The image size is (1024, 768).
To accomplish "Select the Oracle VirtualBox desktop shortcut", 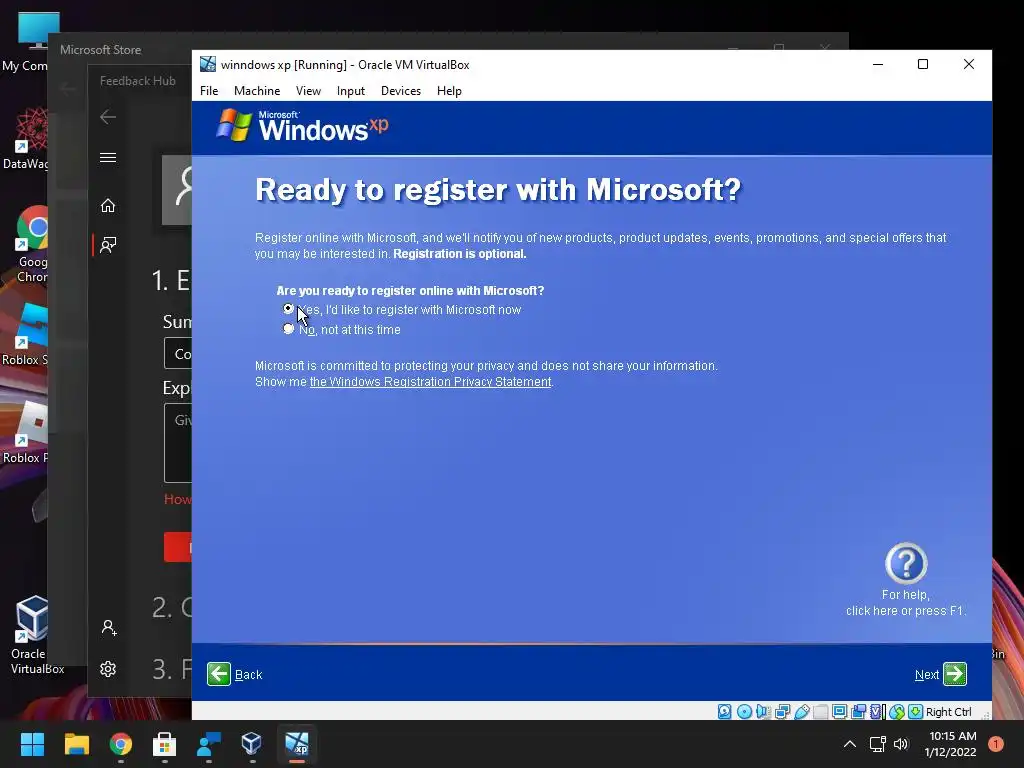I will (x=33, y=635).
